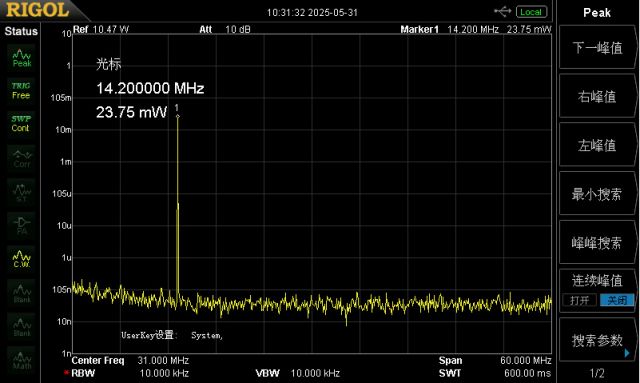
Task: Select the C.W. trace status icon
Action: [21, 259]
